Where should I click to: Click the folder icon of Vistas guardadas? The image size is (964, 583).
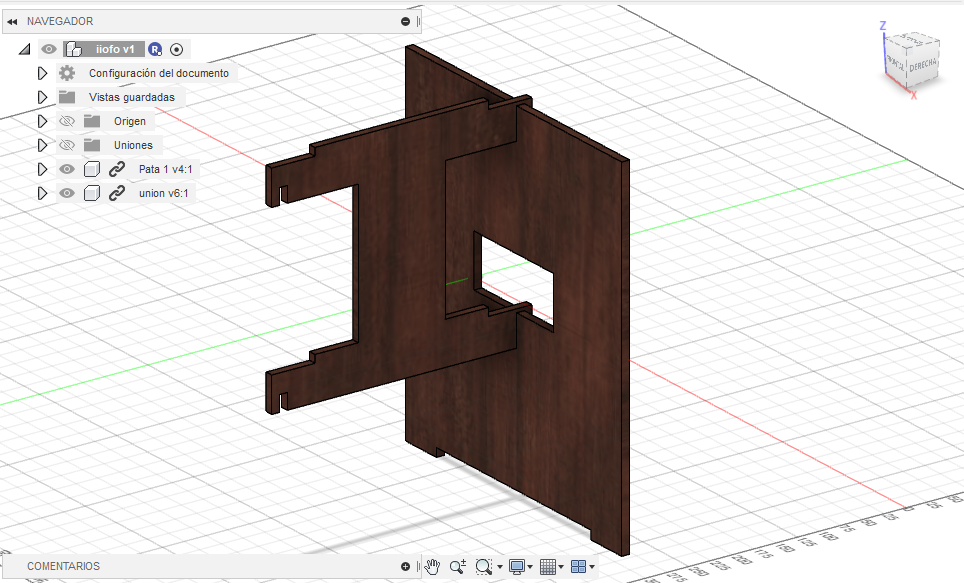pyautogui.click(x=67, y=97)
